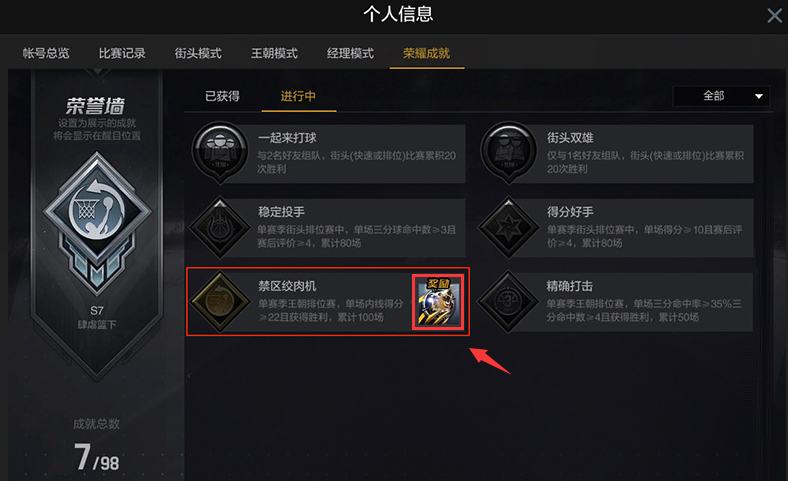
Task: Click the S7 肆虐篮下 honor wall emblem
Action: [97, 223]
